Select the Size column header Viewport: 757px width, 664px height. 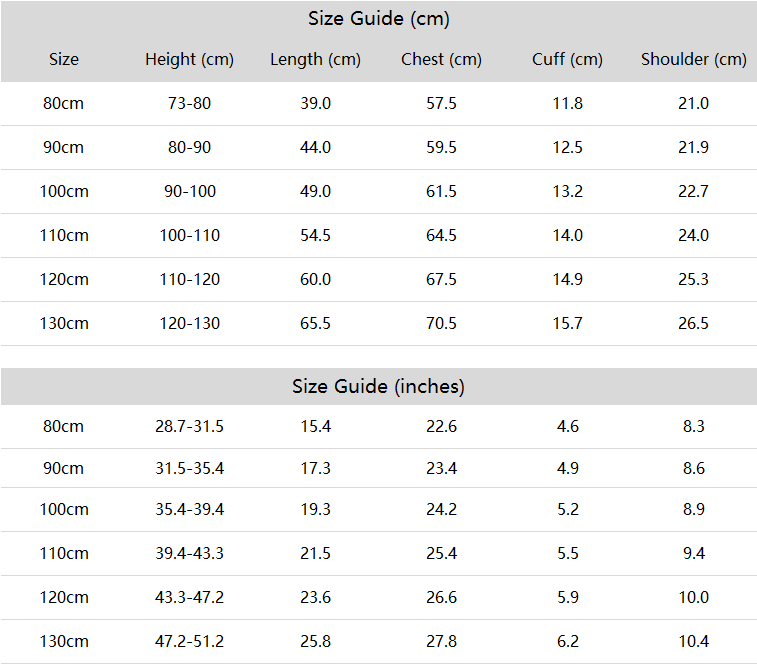(64, 59)
